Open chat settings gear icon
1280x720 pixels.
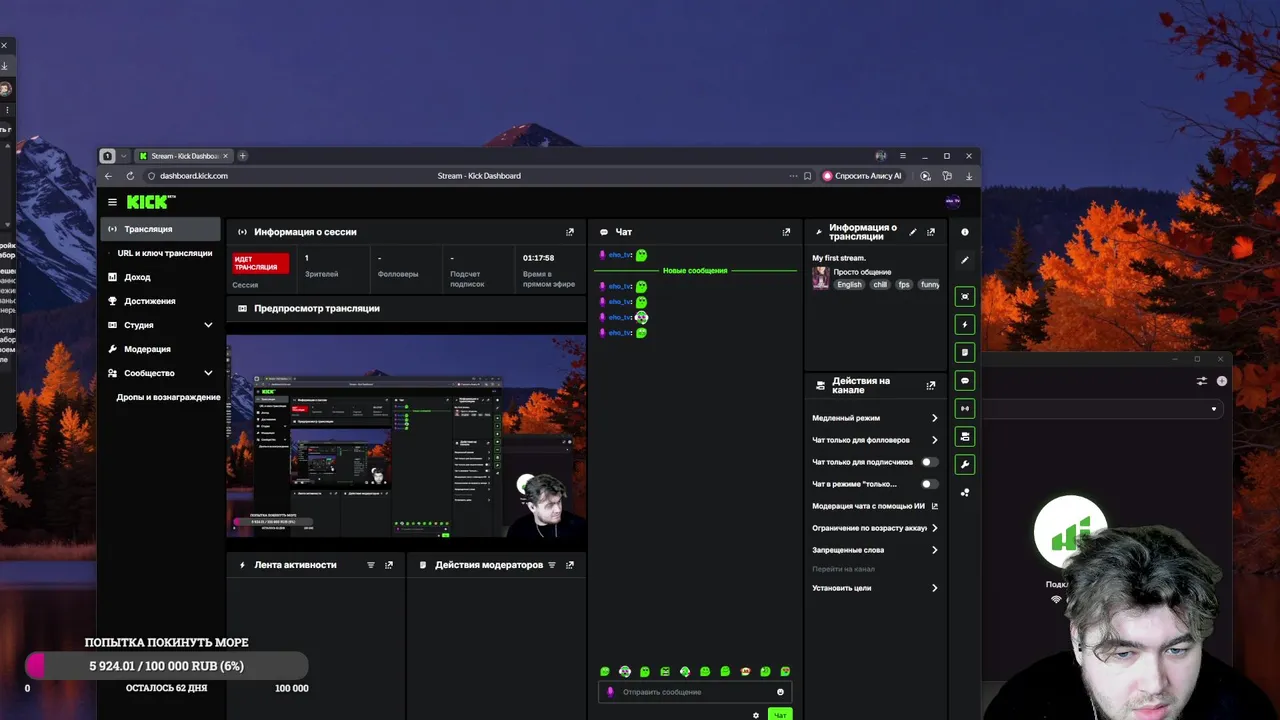pos(755,715)
